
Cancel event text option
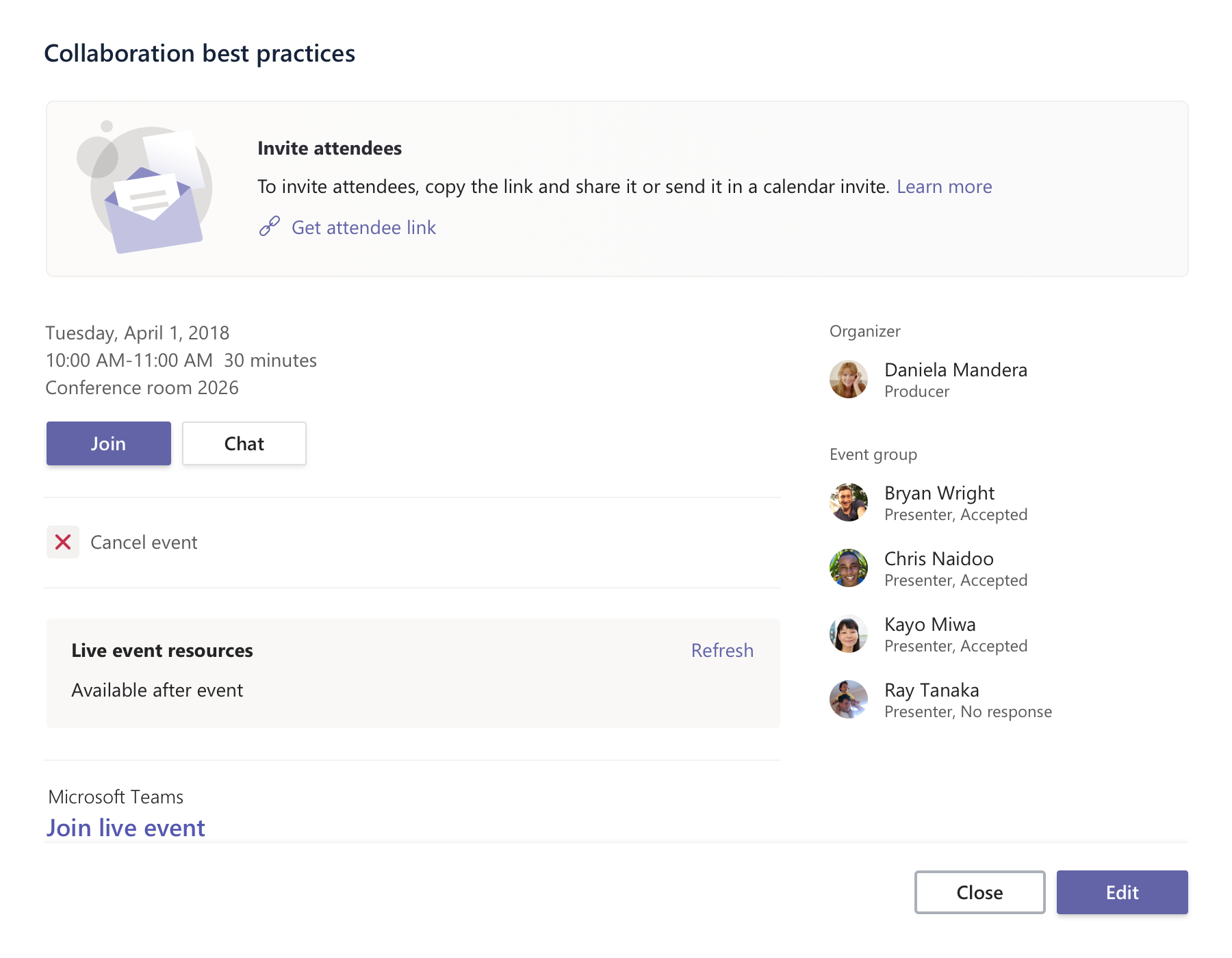coord(144,543)
